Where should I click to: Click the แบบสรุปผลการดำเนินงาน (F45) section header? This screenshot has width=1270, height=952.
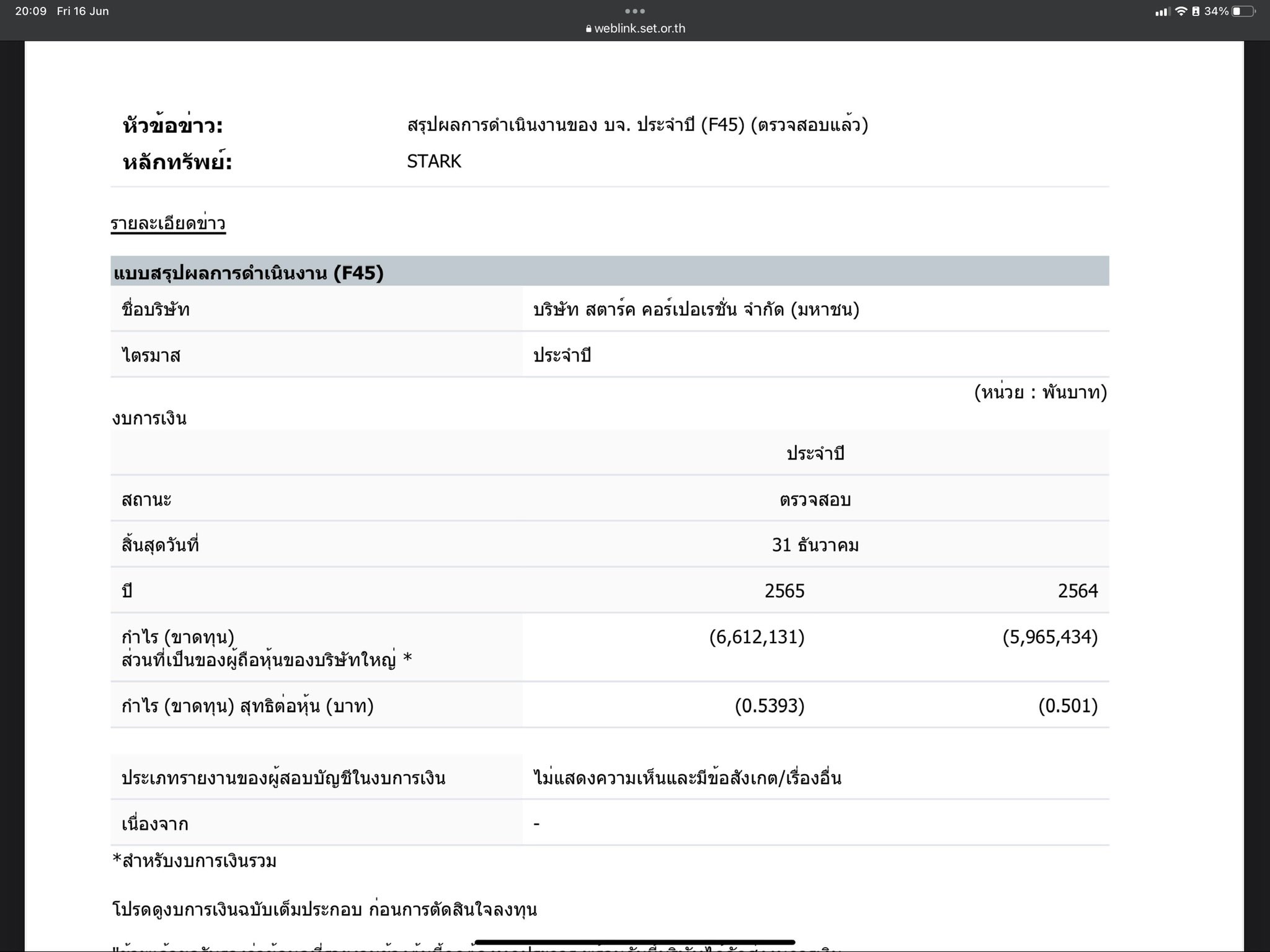[x=249, y=272]
